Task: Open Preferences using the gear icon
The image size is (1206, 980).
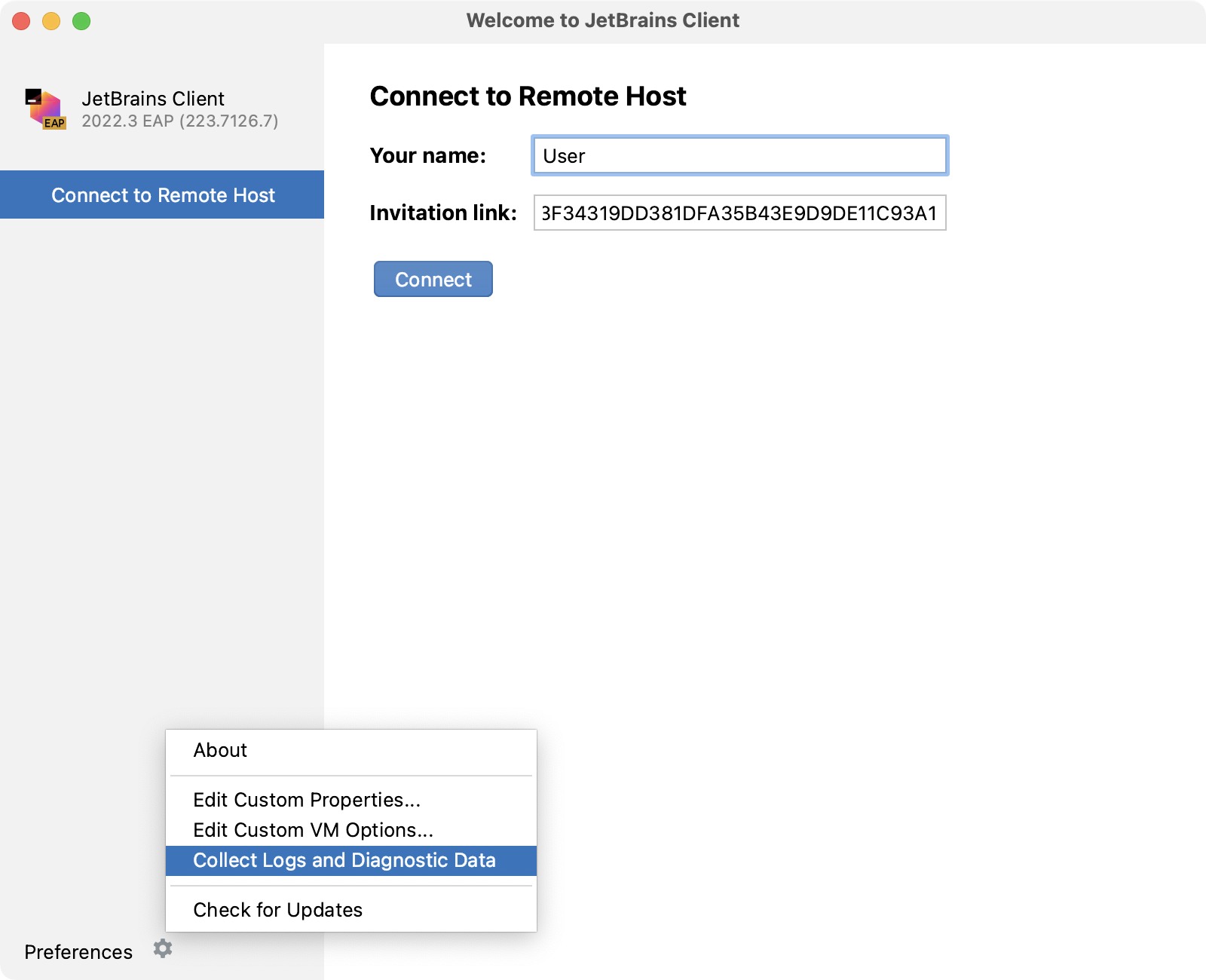Action: point(163,949)
